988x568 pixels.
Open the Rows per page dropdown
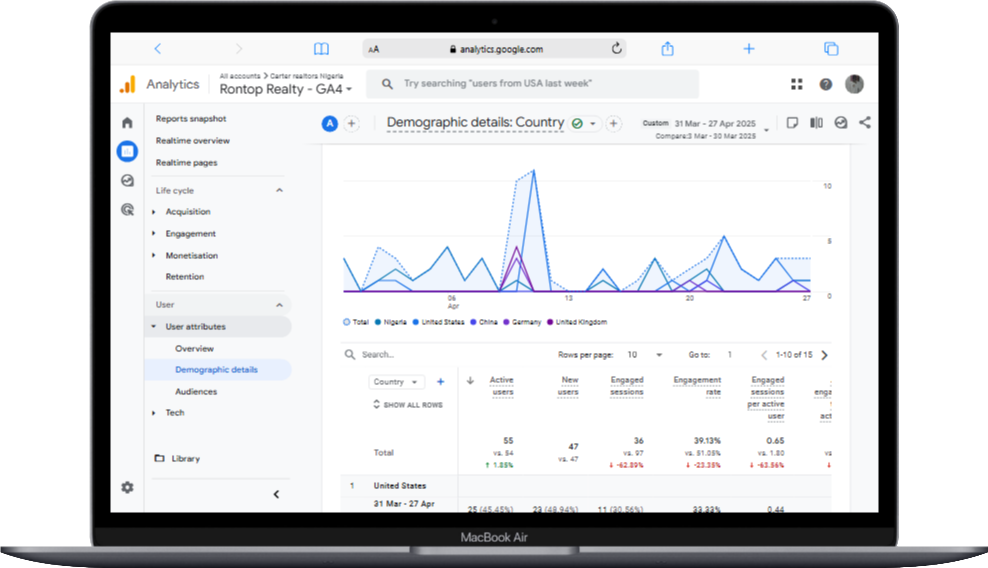tap(645, 355)
